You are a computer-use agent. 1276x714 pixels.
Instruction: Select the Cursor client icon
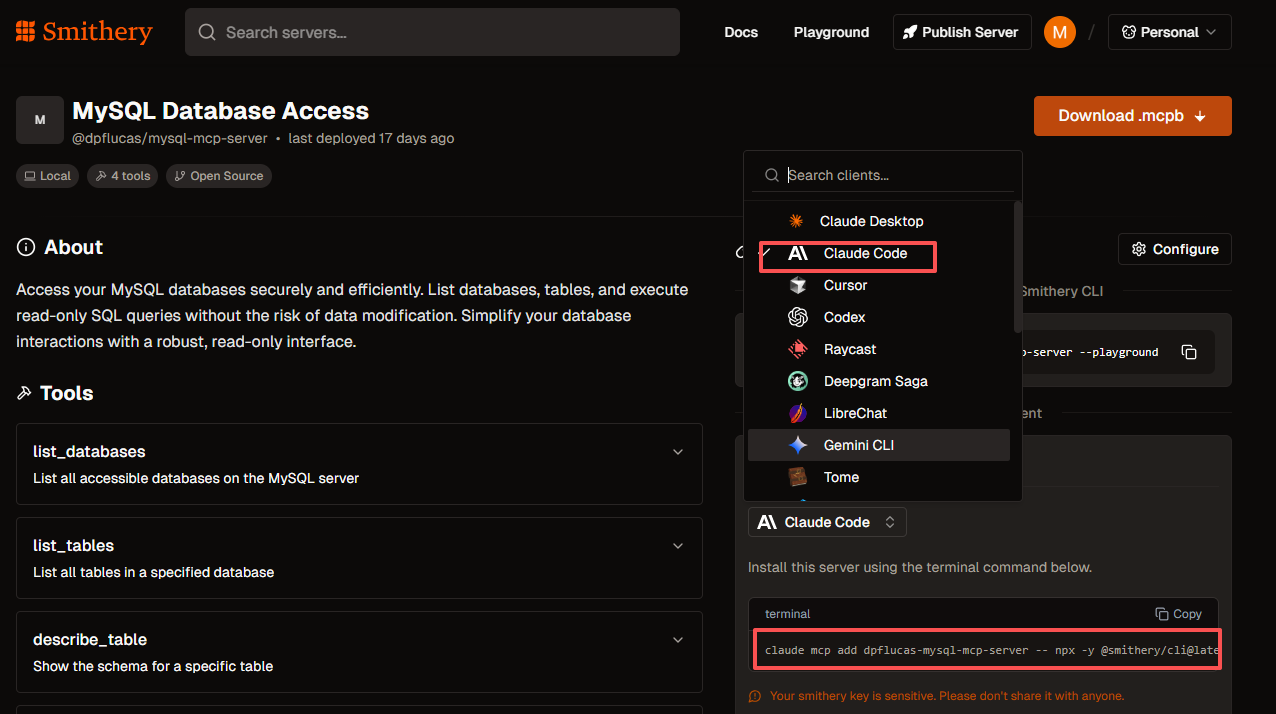(797, 285)
